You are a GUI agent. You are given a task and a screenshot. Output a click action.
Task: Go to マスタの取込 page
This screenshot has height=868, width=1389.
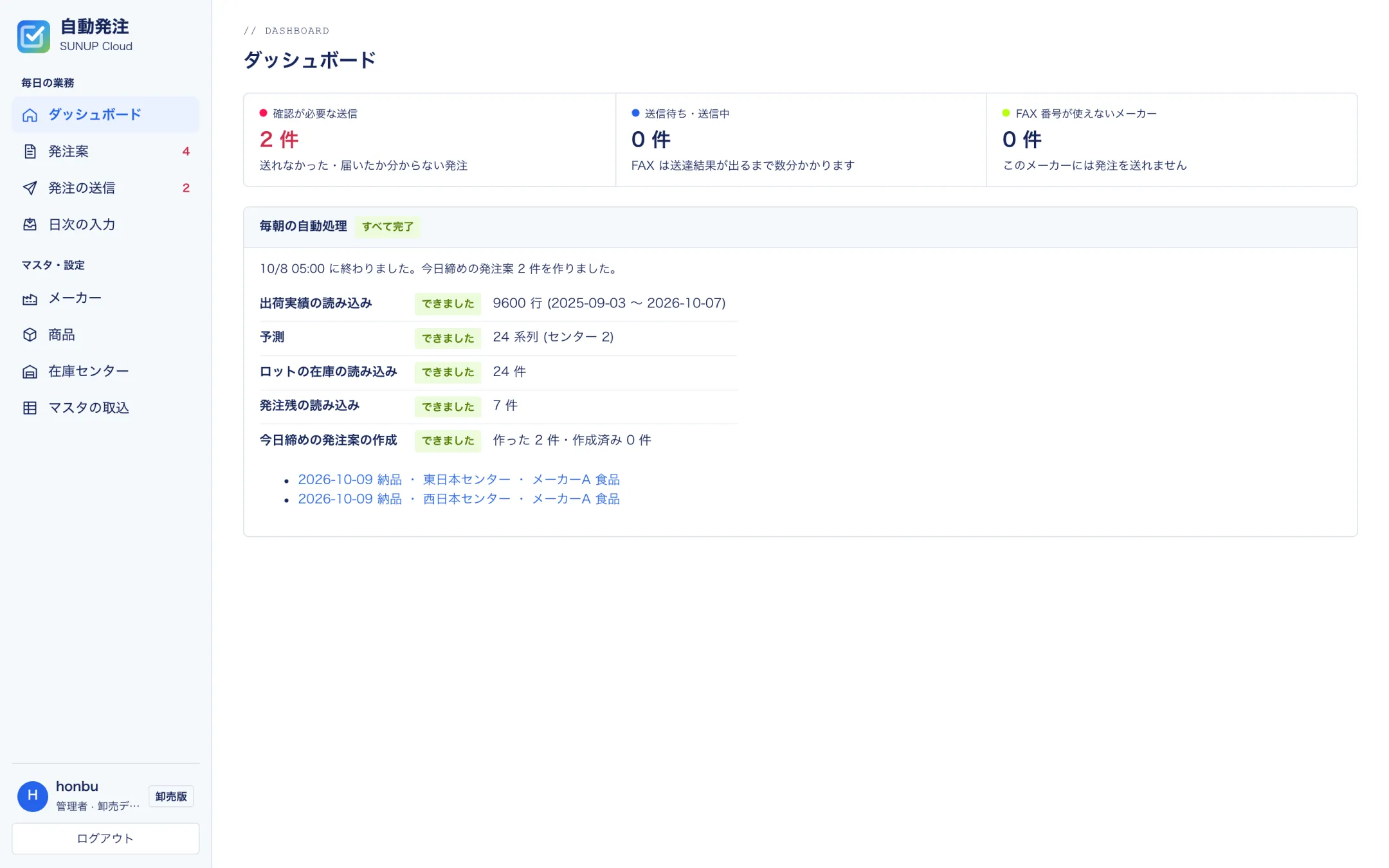105,408
